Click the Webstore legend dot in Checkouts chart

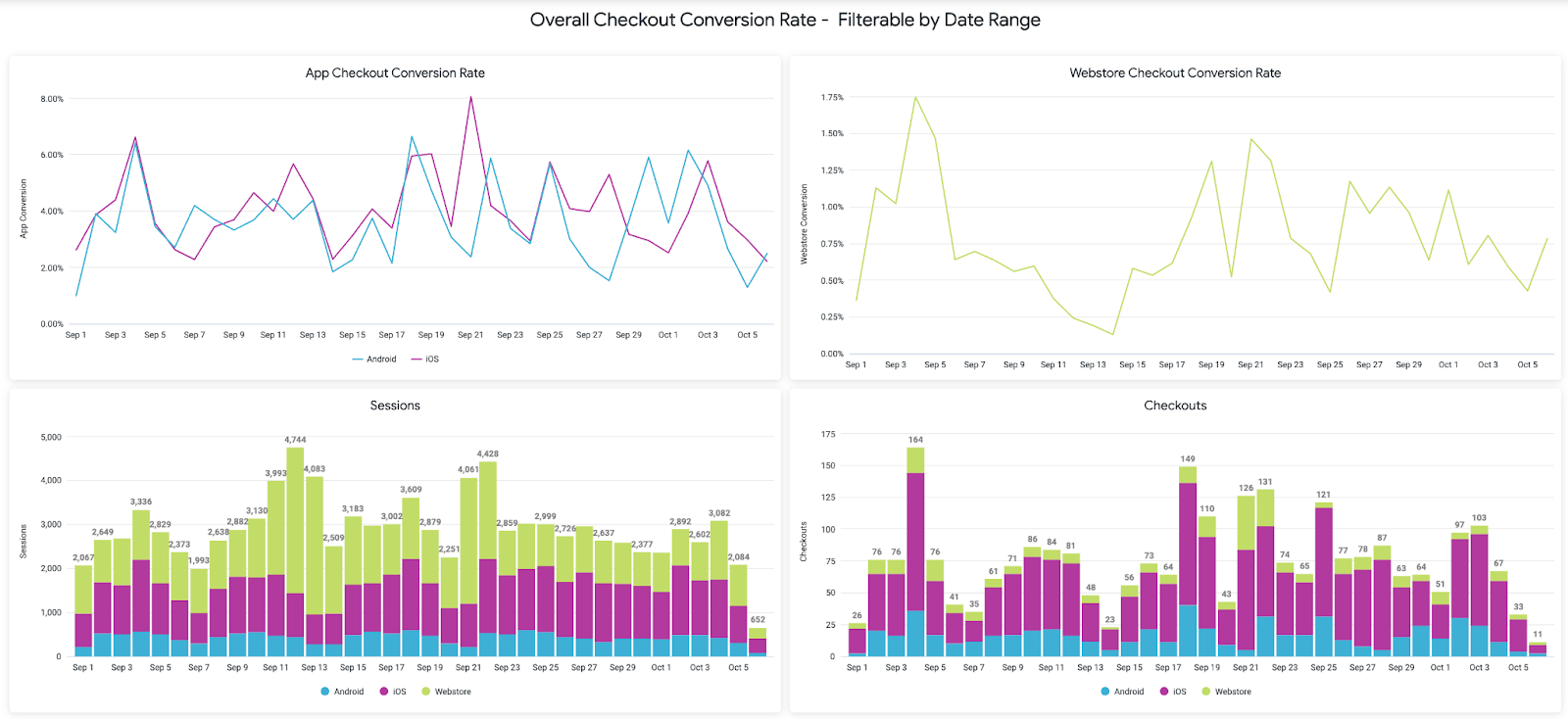point(1206,692)
